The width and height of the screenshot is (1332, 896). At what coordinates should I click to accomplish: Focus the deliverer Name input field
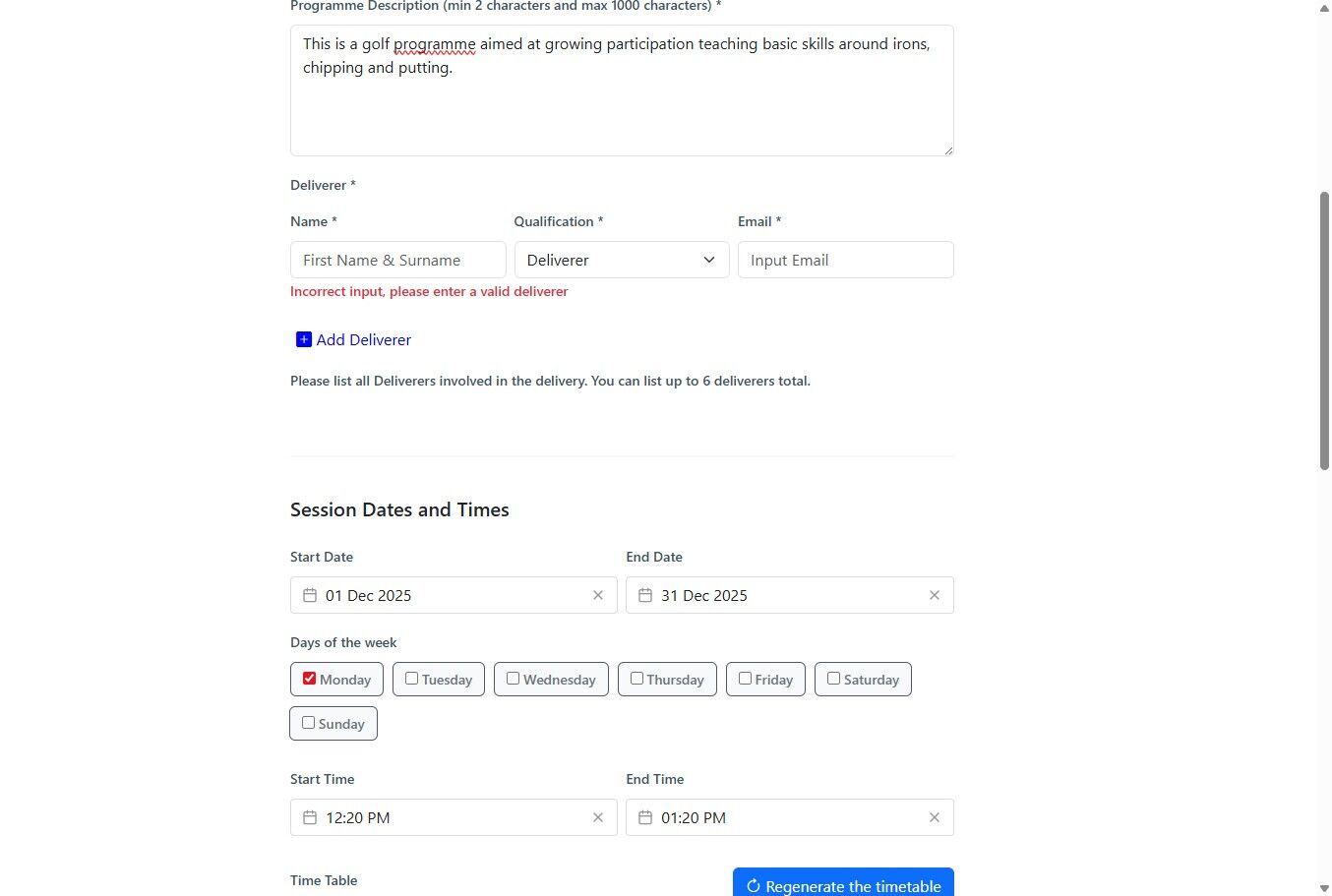(397, 260)
